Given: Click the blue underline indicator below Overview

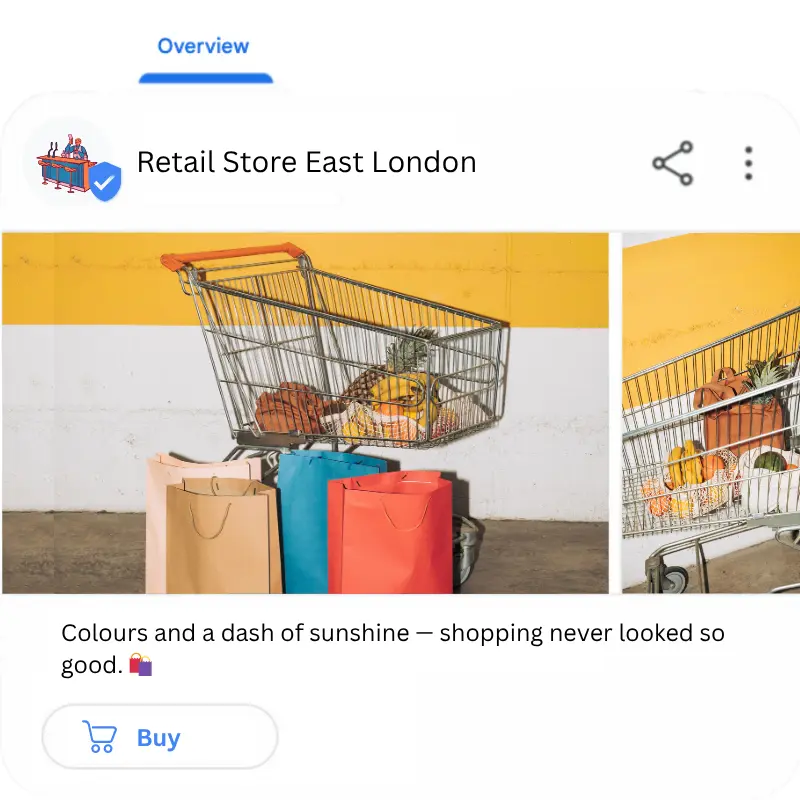Looking at the screenshot, I should (x=206, y=78).
